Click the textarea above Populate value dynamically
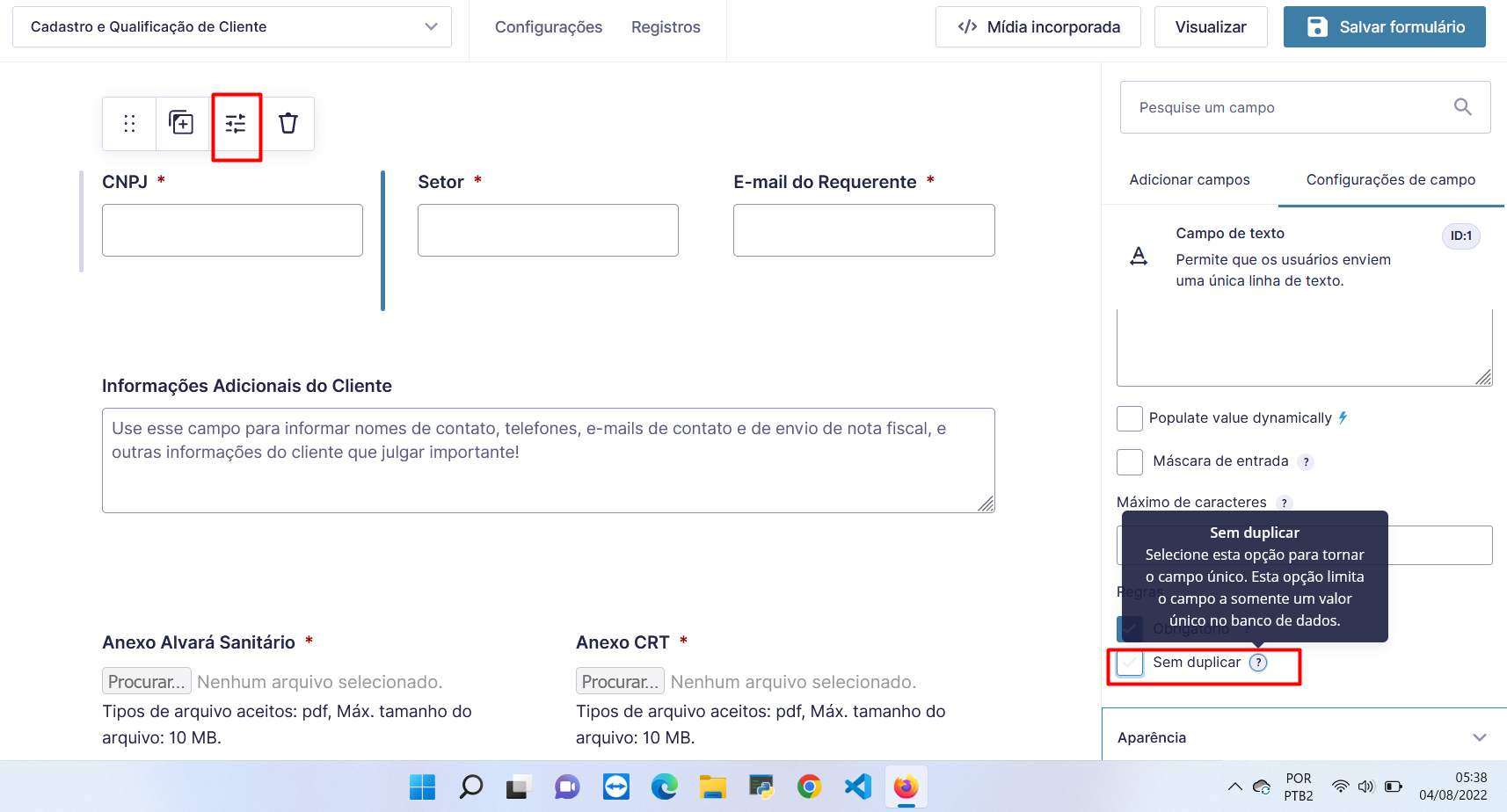1507x812 pixels. [x=1305, y=348]
